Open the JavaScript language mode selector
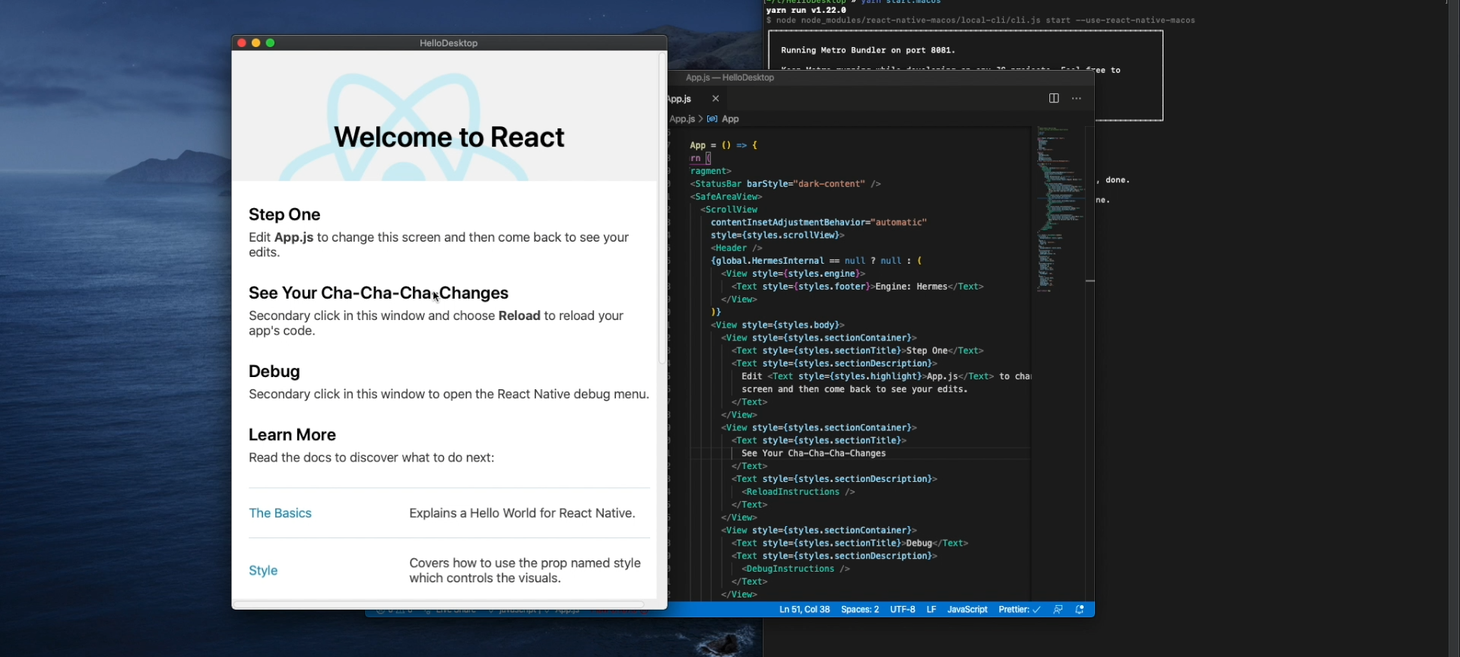 [967, 609]
